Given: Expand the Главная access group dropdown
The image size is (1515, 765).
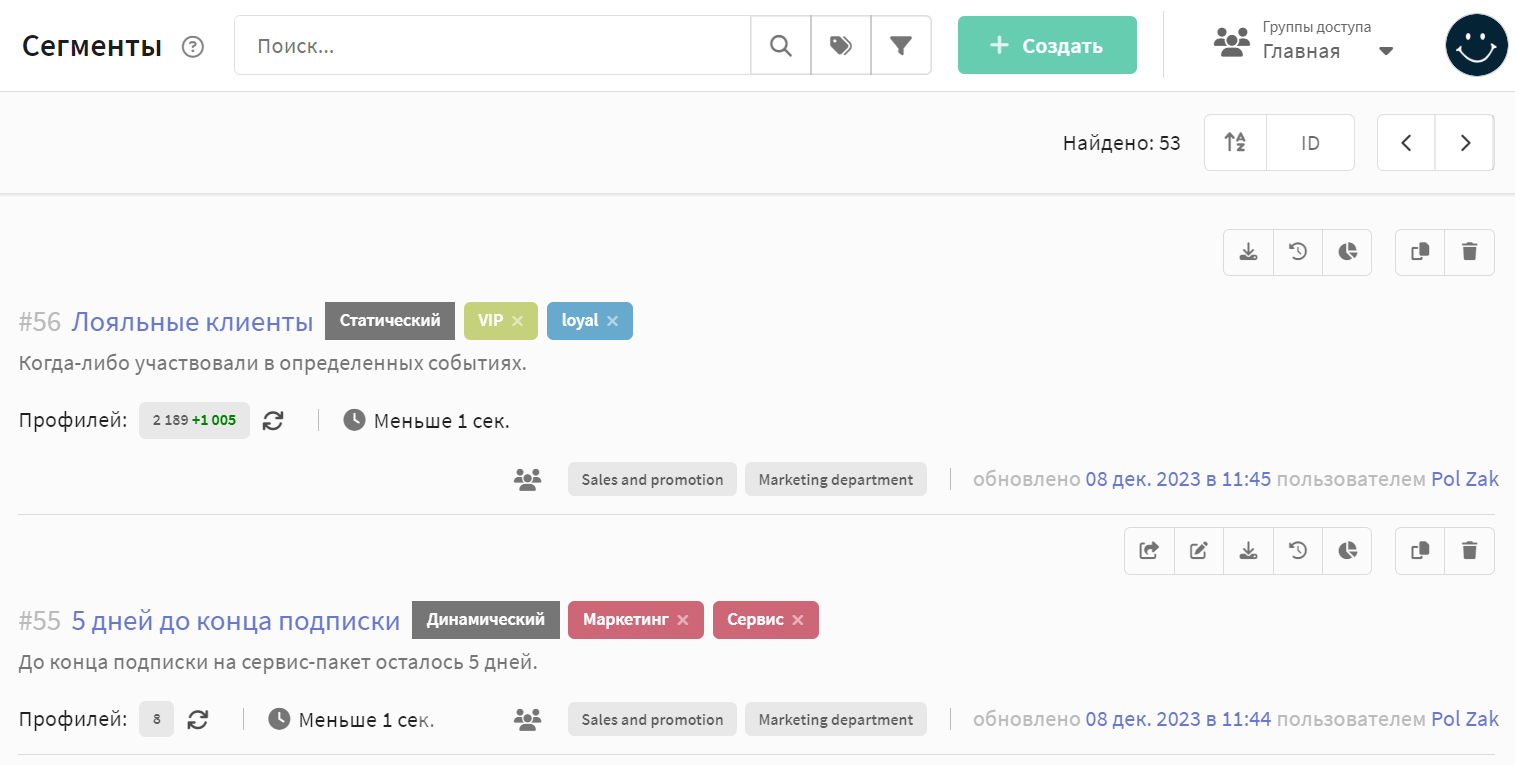Looking at the screenshot, I should pyautogui.click(x=1386, y=51).
